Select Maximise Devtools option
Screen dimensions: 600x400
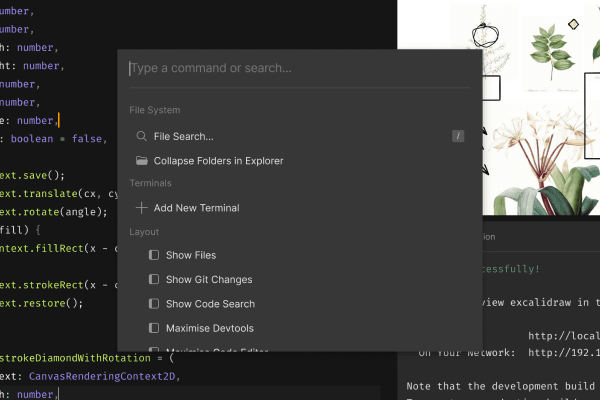click(x=208, y=328)
